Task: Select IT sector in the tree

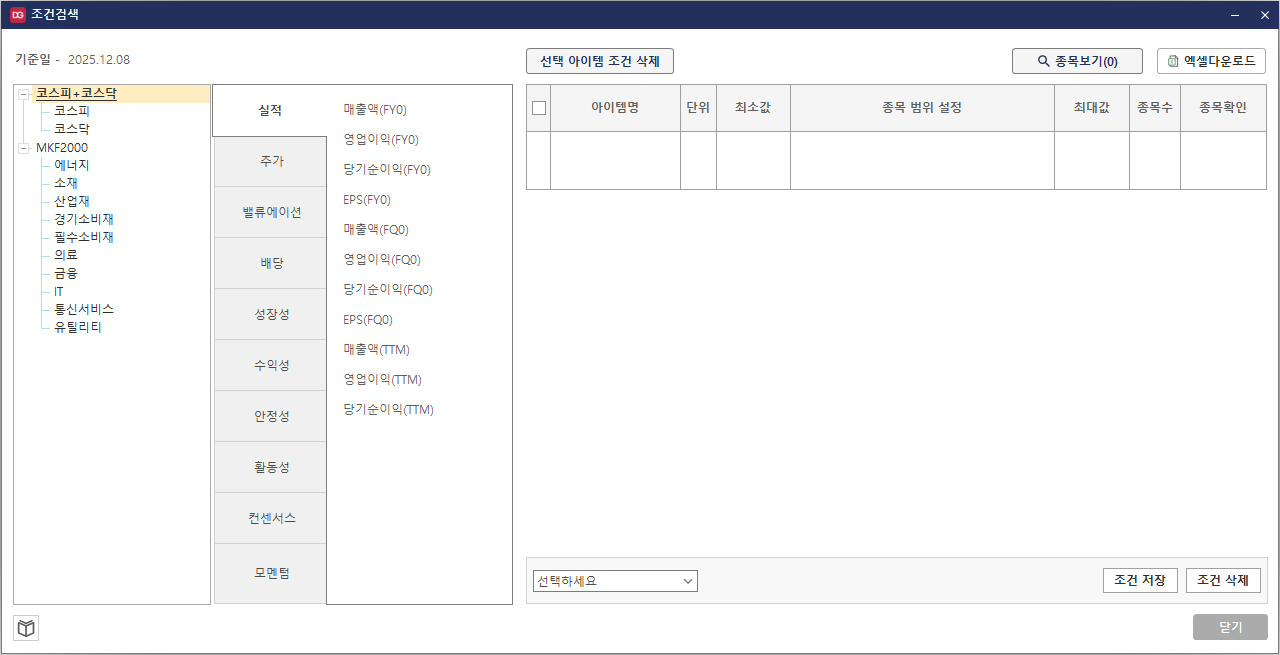Action: 58,292
